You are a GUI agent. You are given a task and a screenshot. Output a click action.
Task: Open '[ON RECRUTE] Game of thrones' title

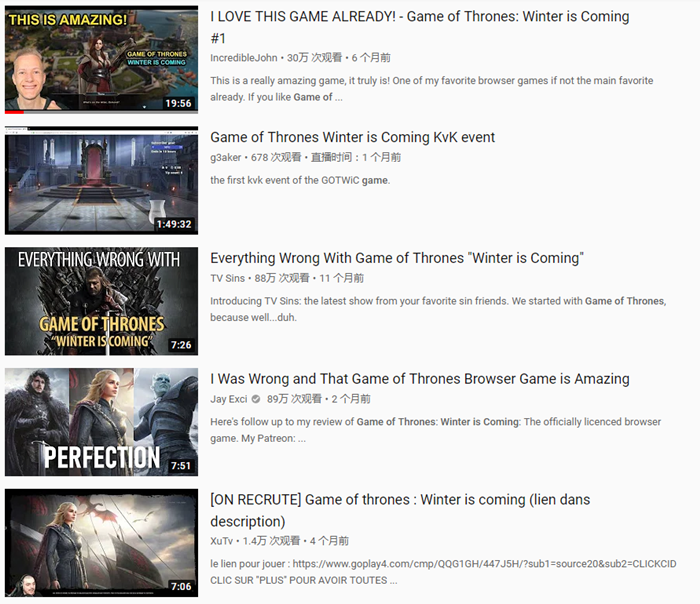[x=400, y=510]
